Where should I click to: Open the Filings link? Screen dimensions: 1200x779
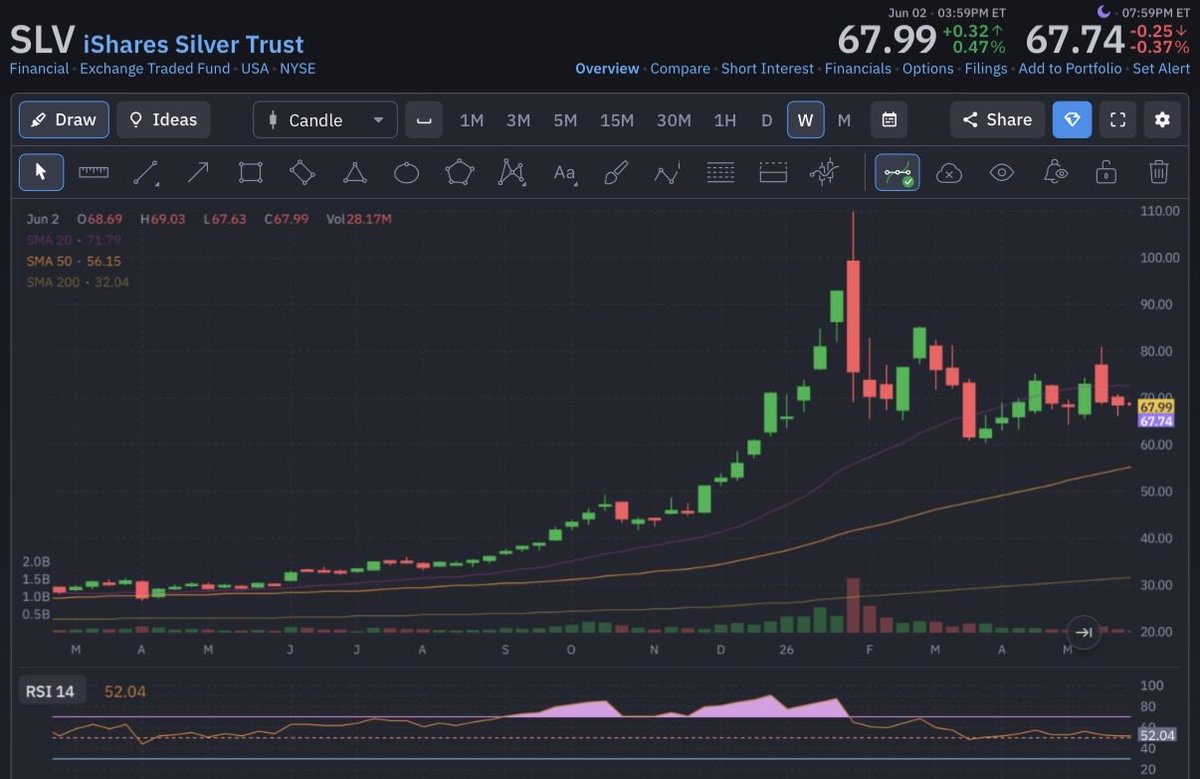pos(986,69)
